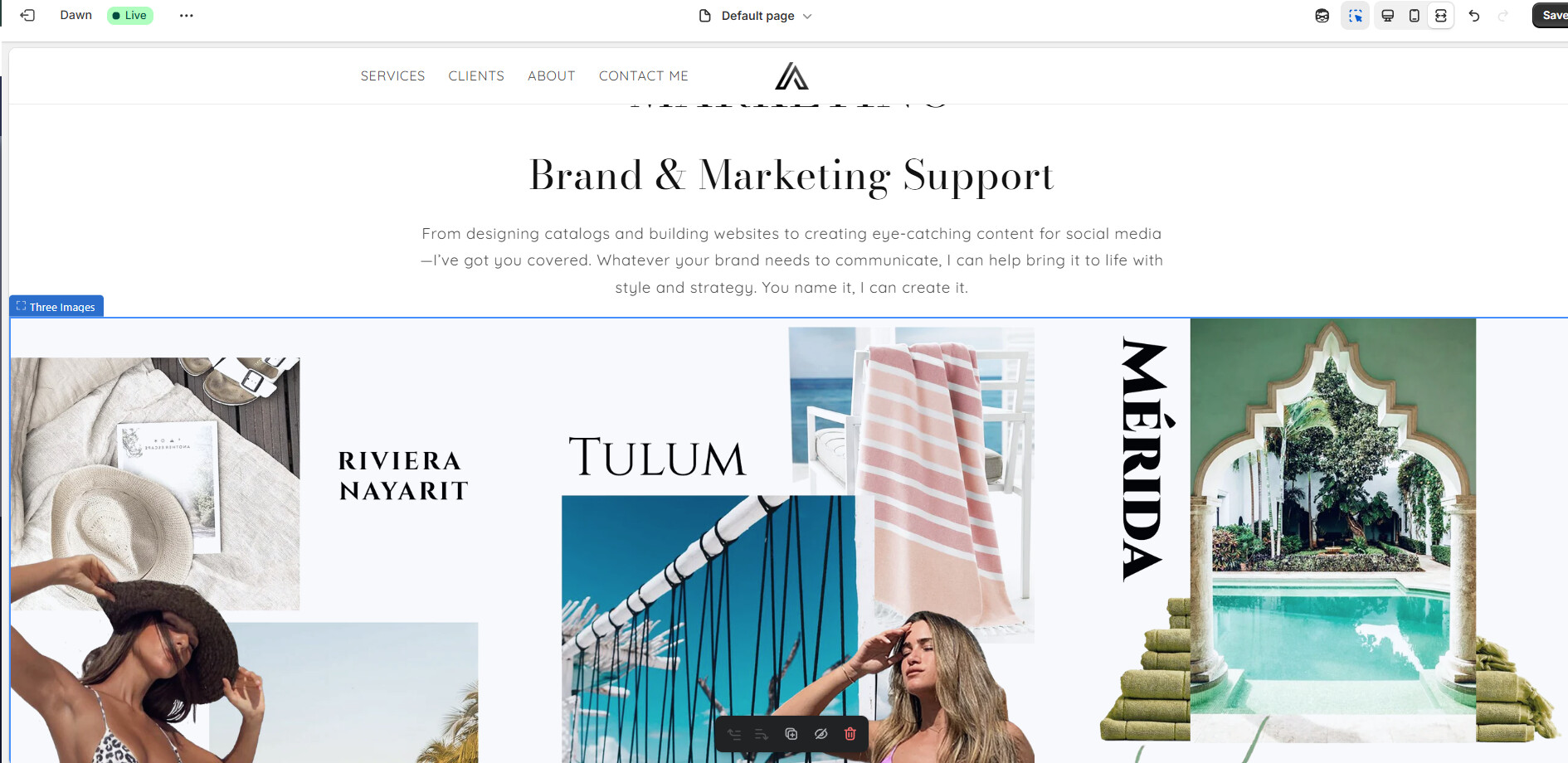This screenshot has width=1568, height=763.
Task: Delete the section using red trash icon
Action: (x=850, y=734)
